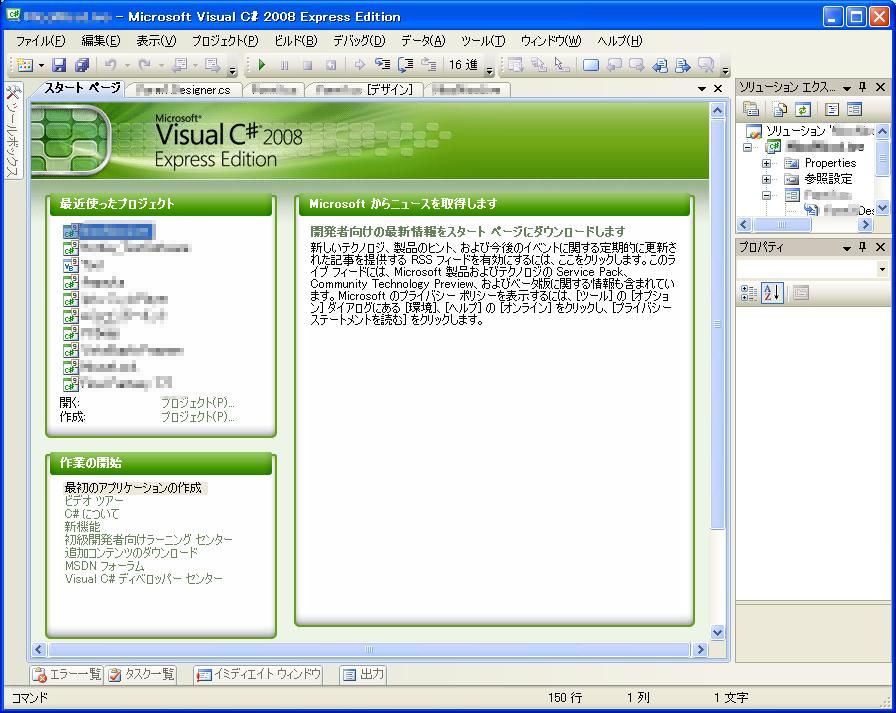Click the Redo arrow icon
This screenshot has width=896, height=713.
pyautogui.click(x=145, y=65)
